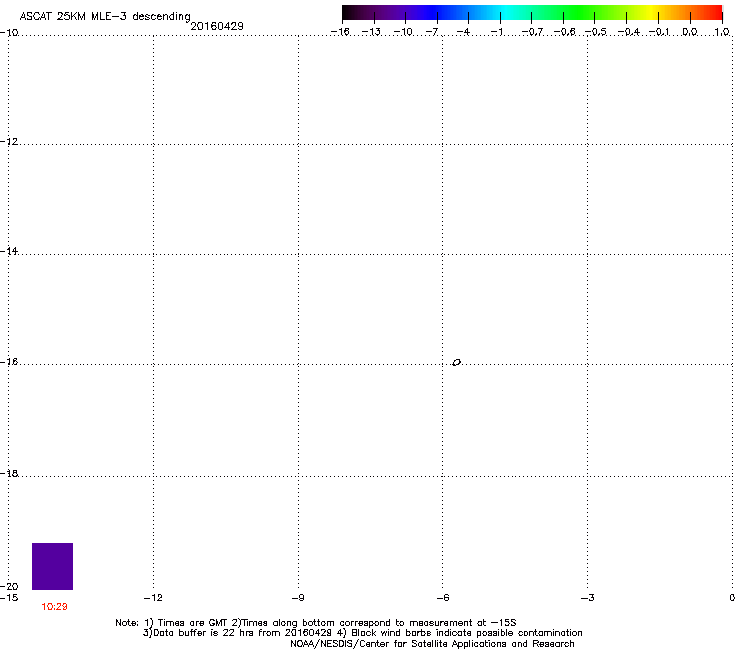Select the date 20160429 under the title
This screenshot has width=740, height=650.
click(217, 26)
